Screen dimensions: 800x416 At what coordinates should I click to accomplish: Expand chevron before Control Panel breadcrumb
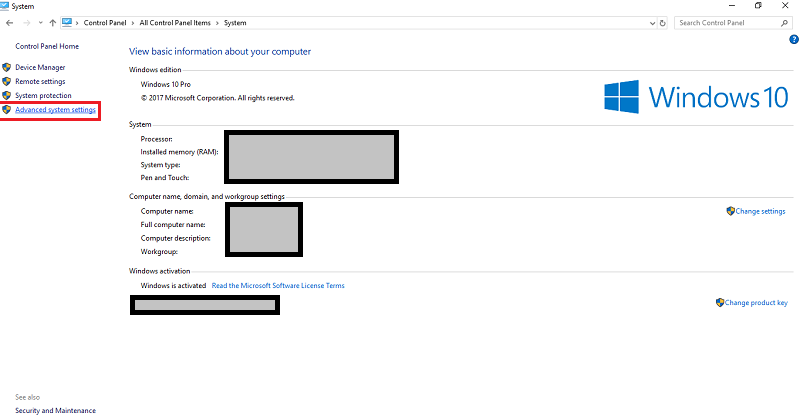(77, 23)
